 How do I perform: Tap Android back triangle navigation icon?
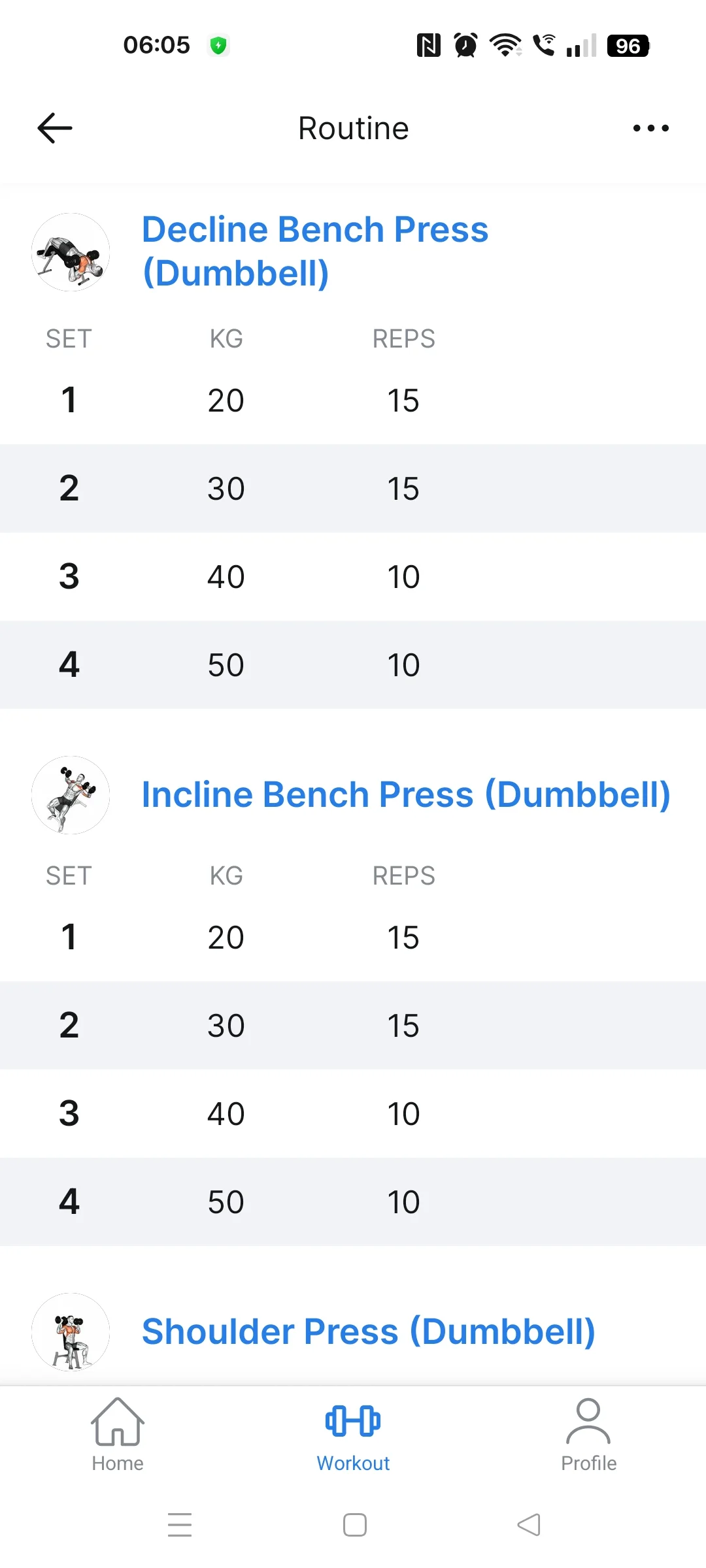pos(529,1525)
